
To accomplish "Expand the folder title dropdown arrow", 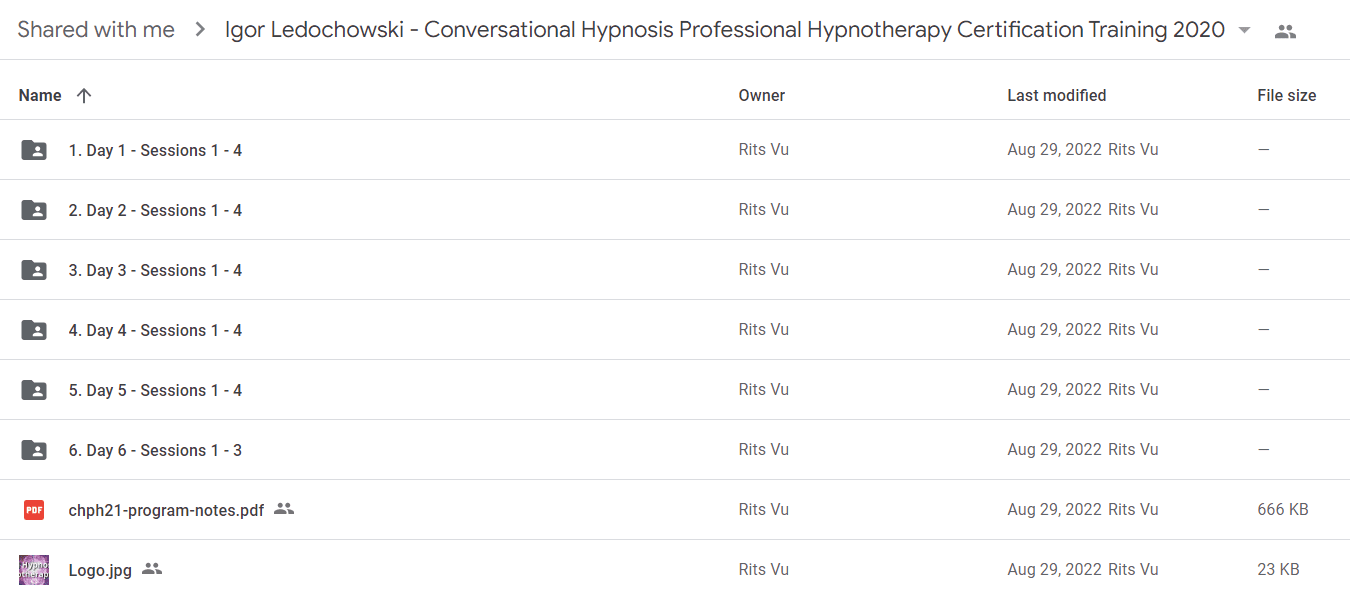I will tap(1244, 31).
